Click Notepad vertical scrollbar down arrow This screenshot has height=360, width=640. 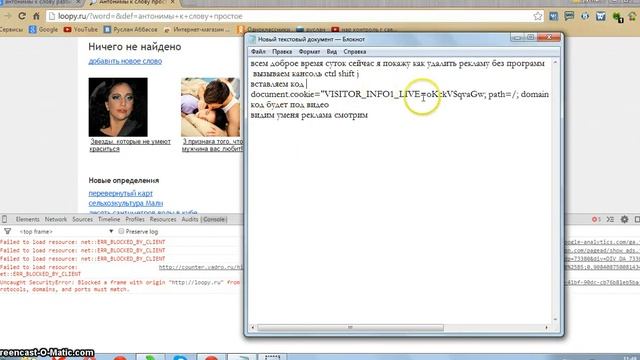555,320
